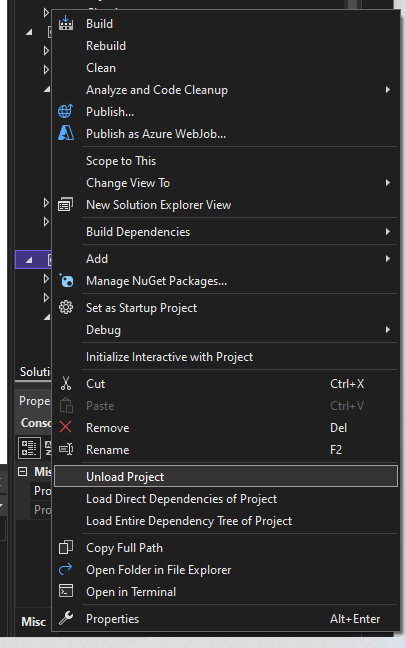
Task: Select New Solution Explorer View
Action: tap(226, 205)
